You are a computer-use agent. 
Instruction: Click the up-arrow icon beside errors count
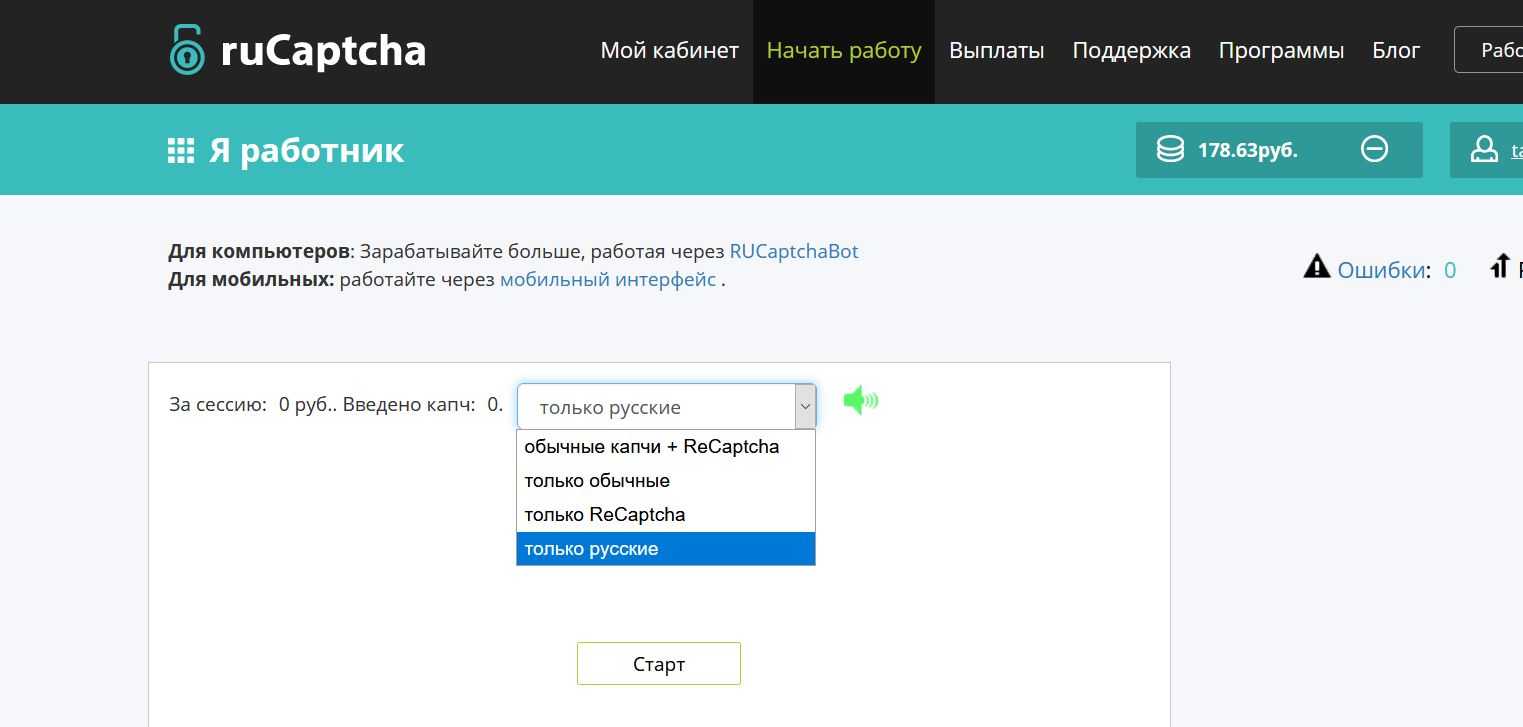[1499, 266]
